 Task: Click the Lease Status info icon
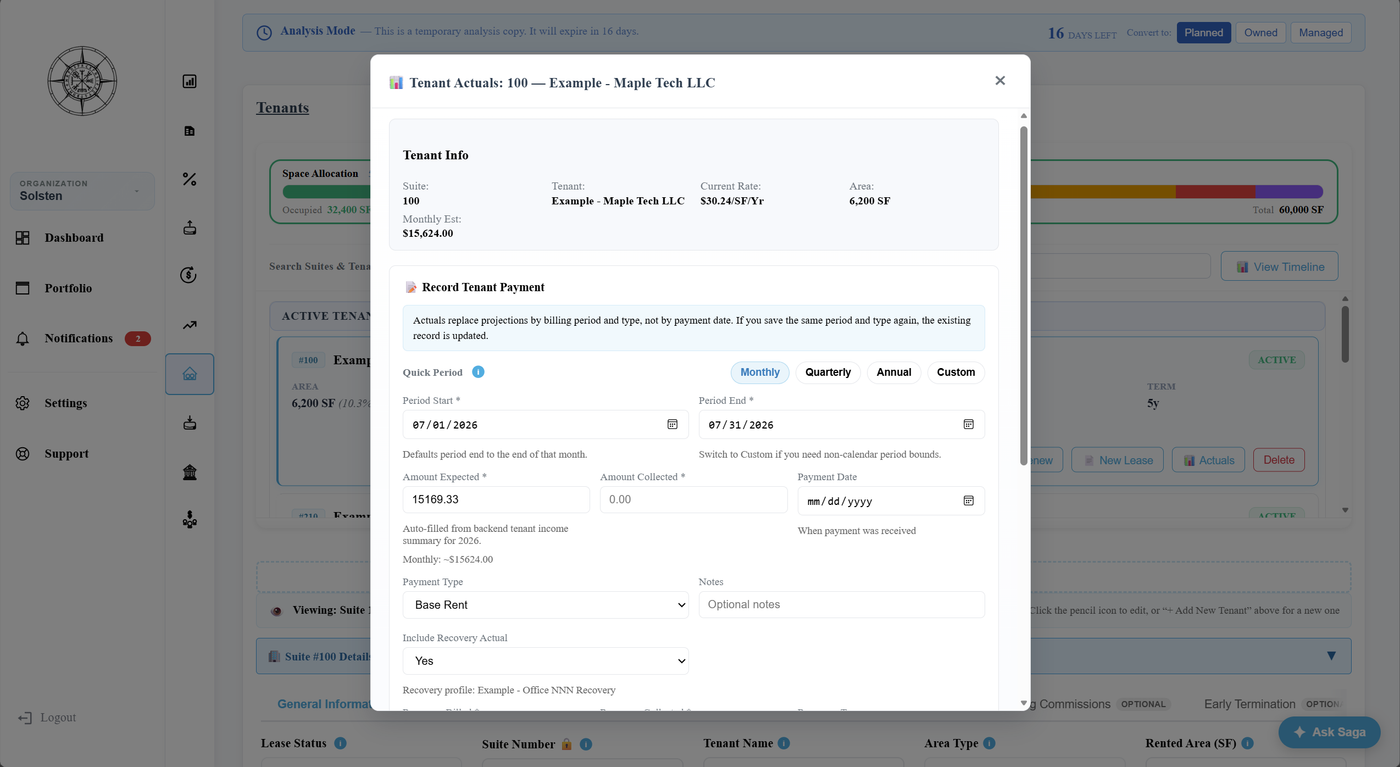click(340, 743)
